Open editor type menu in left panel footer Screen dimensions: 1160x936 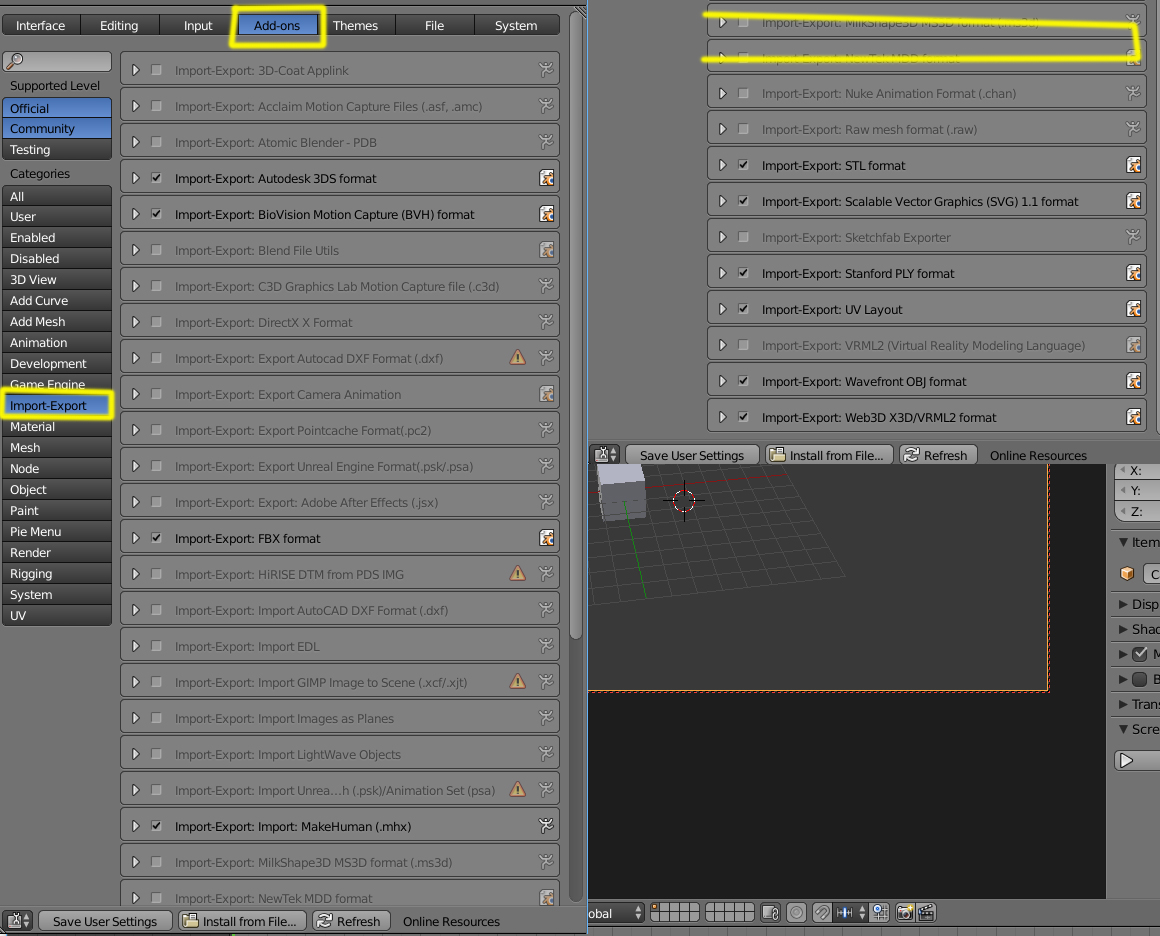click(x=18, y=921)
